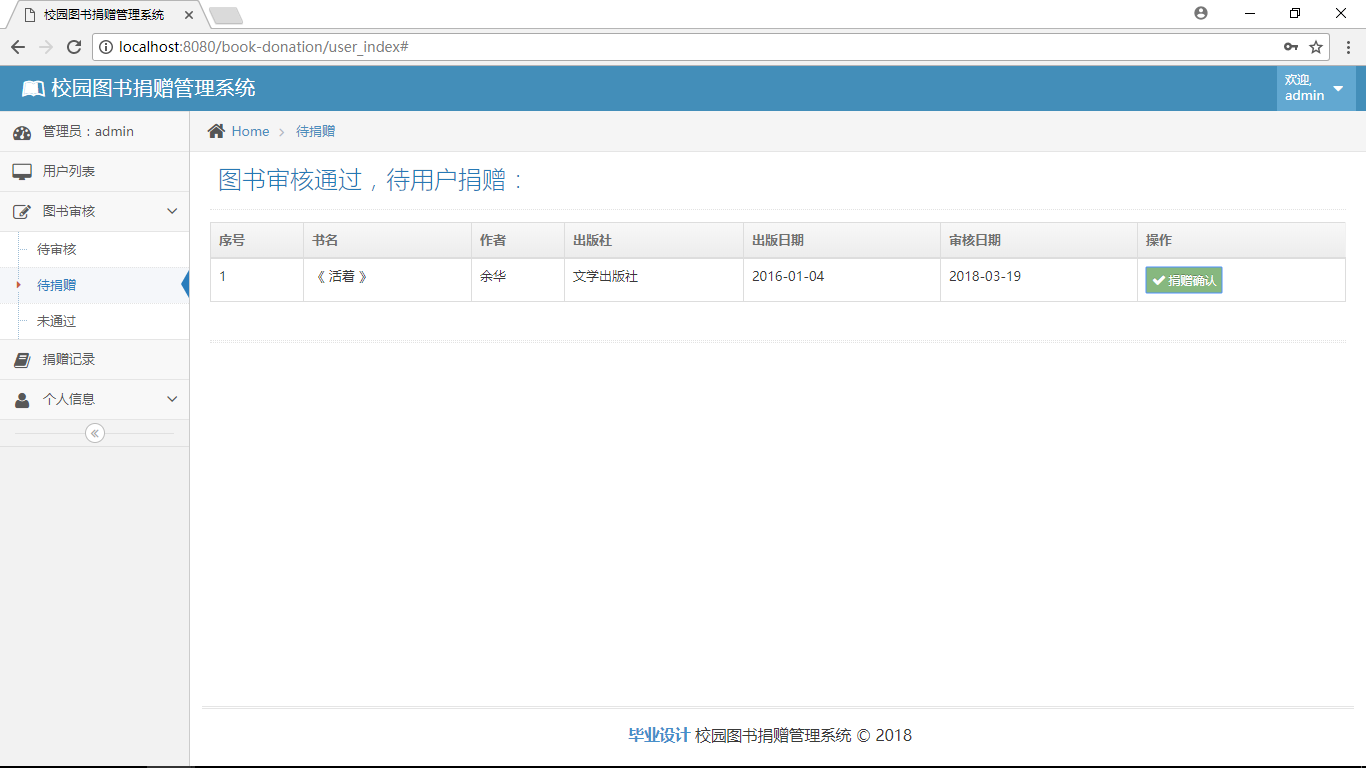
Task: Click the person icon beside 个人信息
Action: pos(22,400)
